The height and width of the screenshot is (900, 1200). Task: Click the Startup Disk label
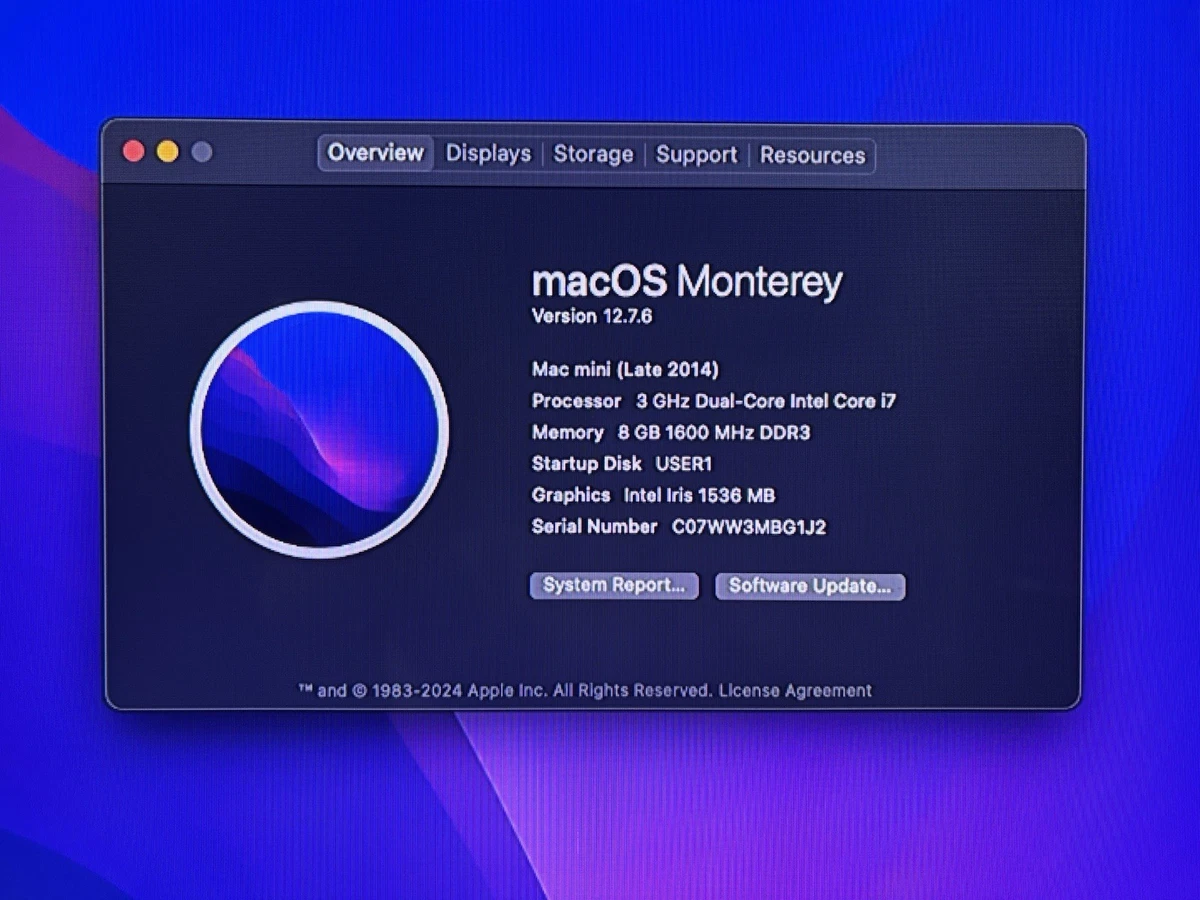(x=586, y=464)
